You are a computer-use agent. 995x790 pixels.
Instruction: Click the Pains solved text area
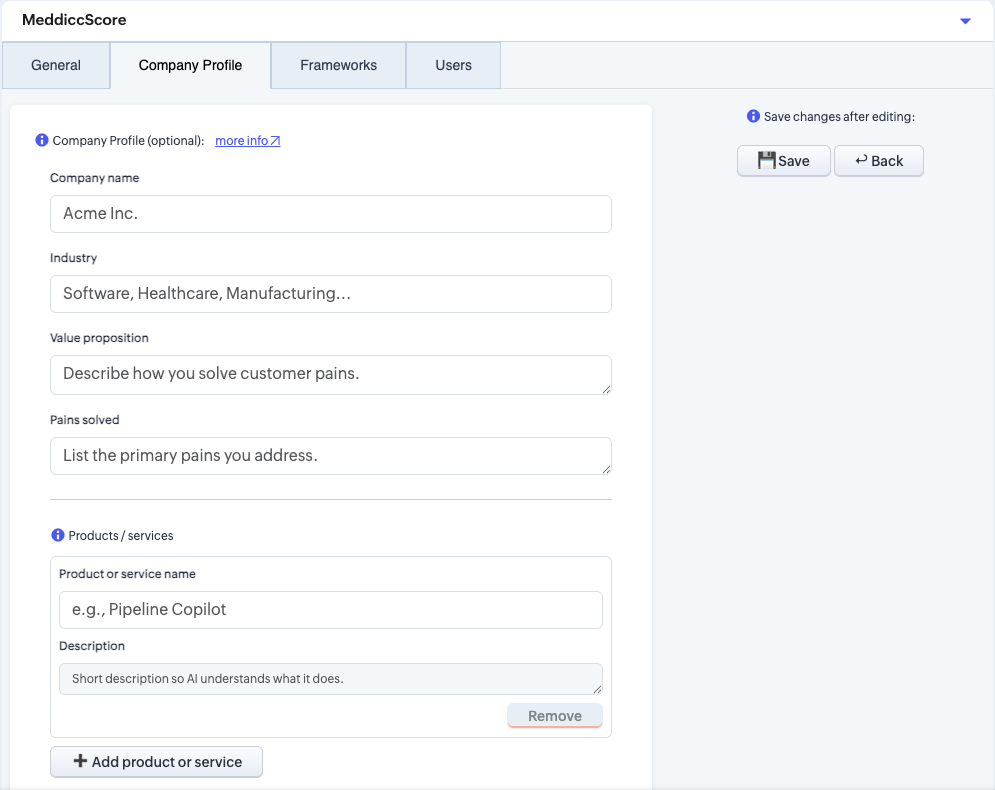click(x=330, y=456)
